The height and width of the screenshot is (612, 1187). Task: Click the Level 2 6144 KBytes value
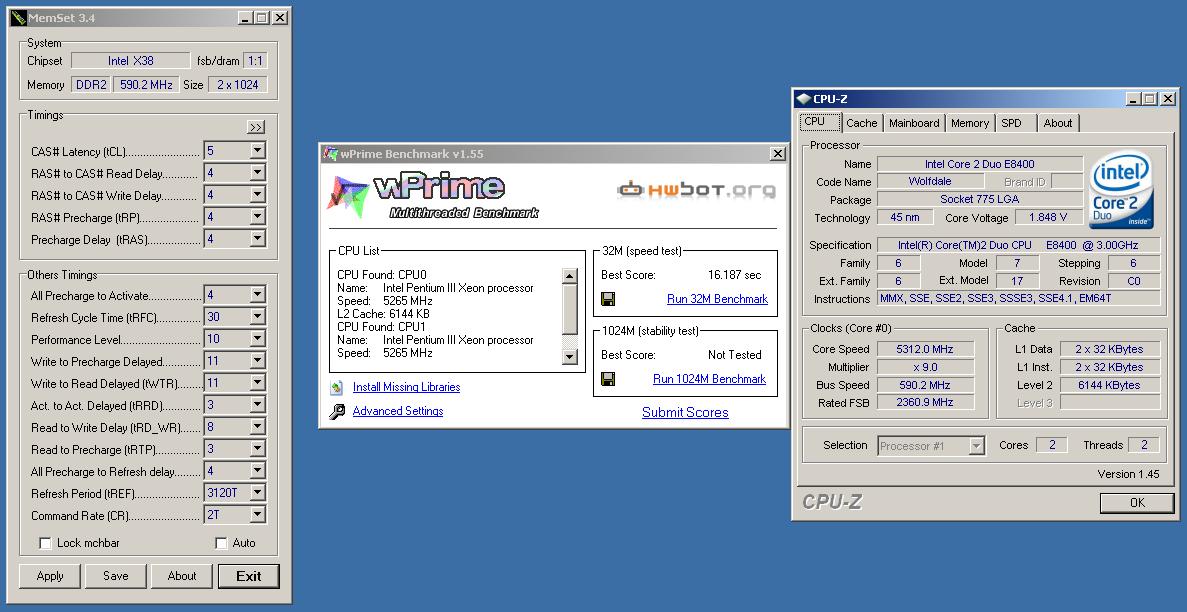click(1110, 385)
